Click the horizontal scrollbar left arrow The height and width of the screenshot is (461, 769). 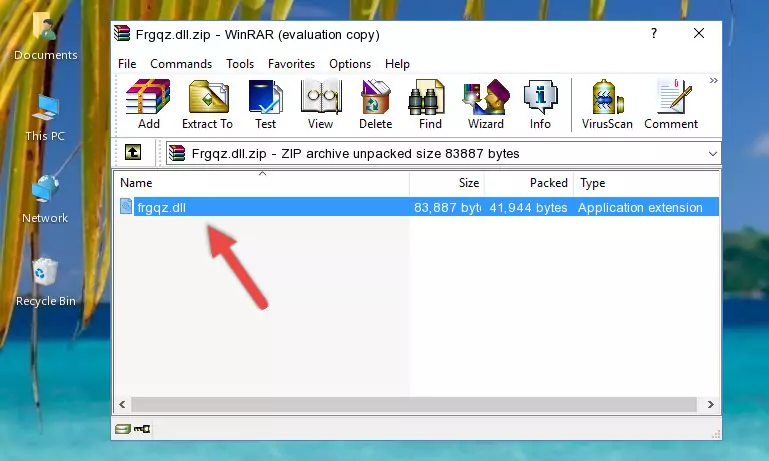point(122,405)
